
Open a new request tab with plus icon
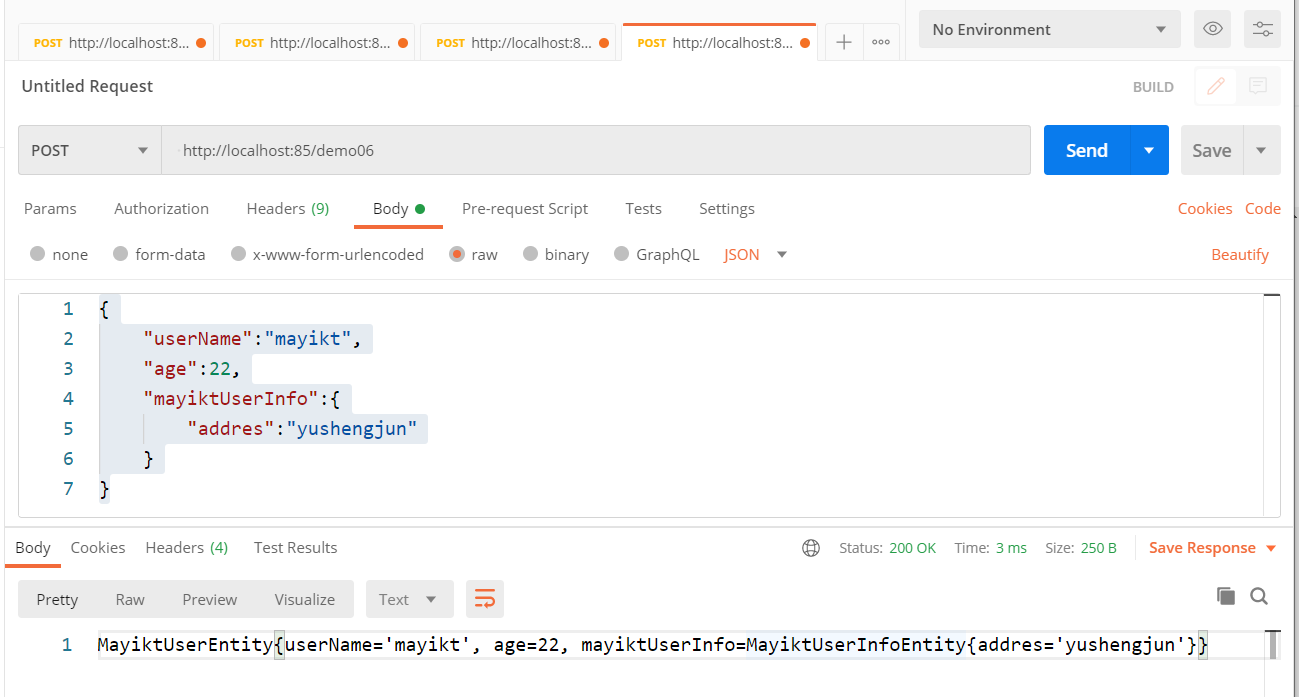click(x=844, y=43)
